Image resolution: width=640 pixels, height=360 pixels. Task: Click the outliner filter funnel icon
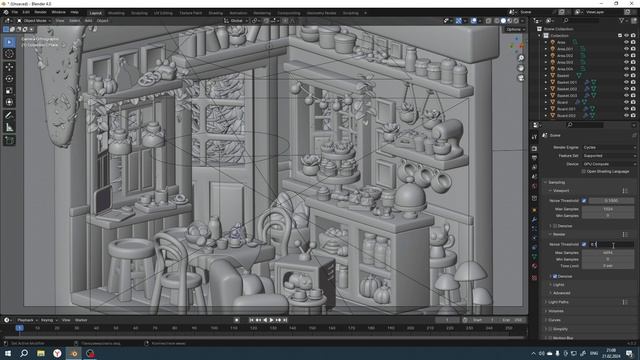[621, 20]
